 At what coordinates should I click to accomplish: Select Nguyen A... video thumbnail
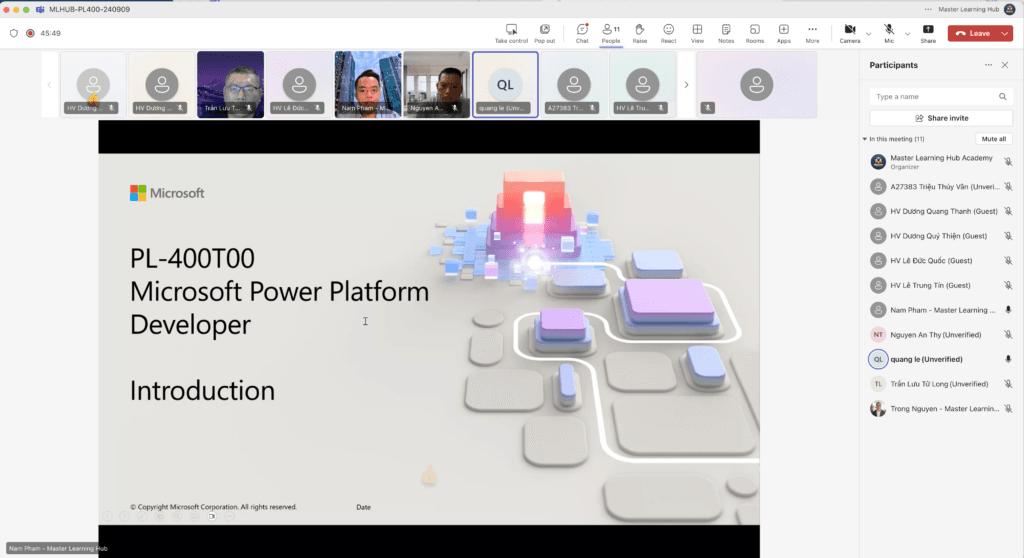[x=436, y=84]
